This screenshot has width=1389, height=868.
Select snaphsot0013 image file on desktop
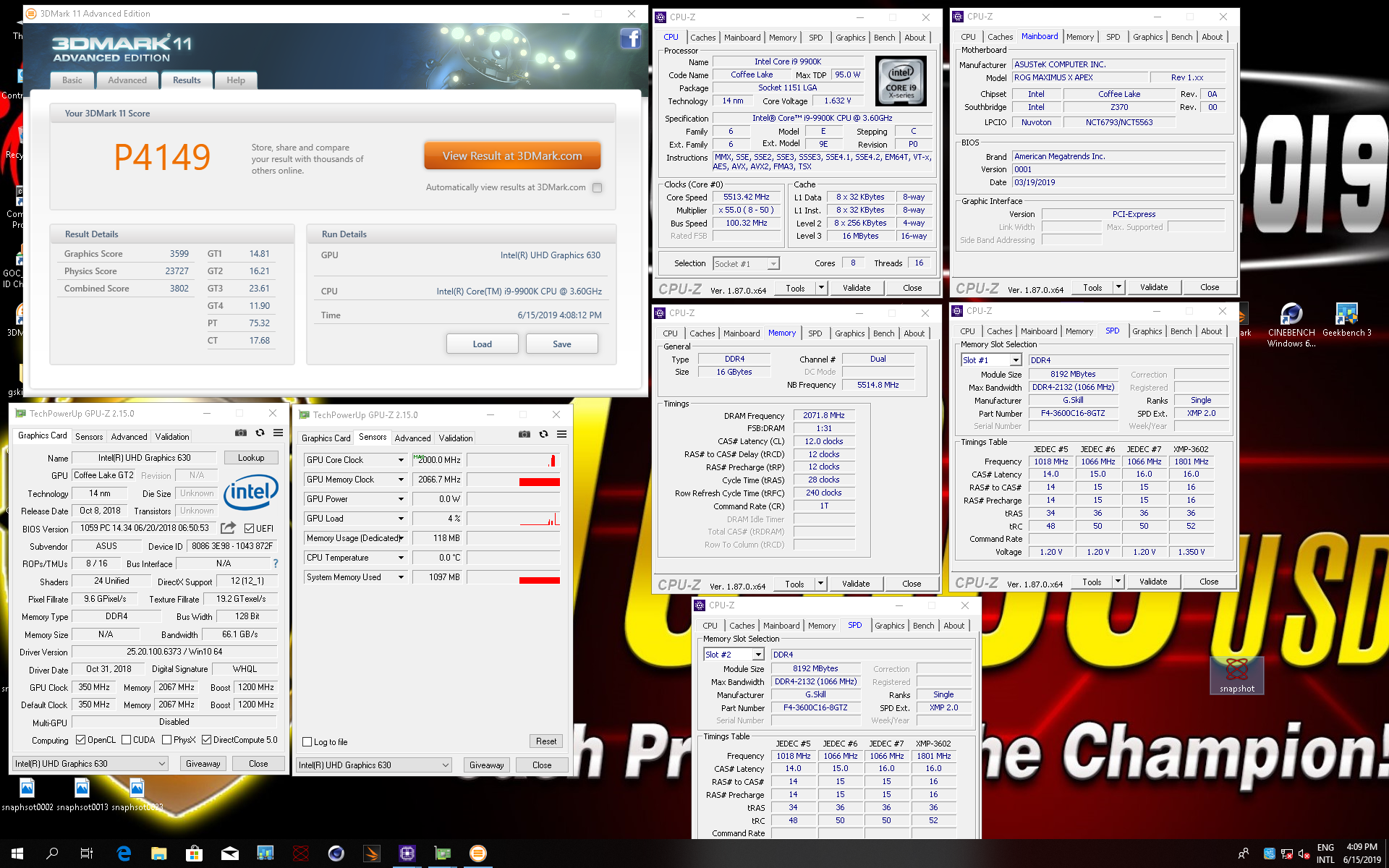point(82,794)
